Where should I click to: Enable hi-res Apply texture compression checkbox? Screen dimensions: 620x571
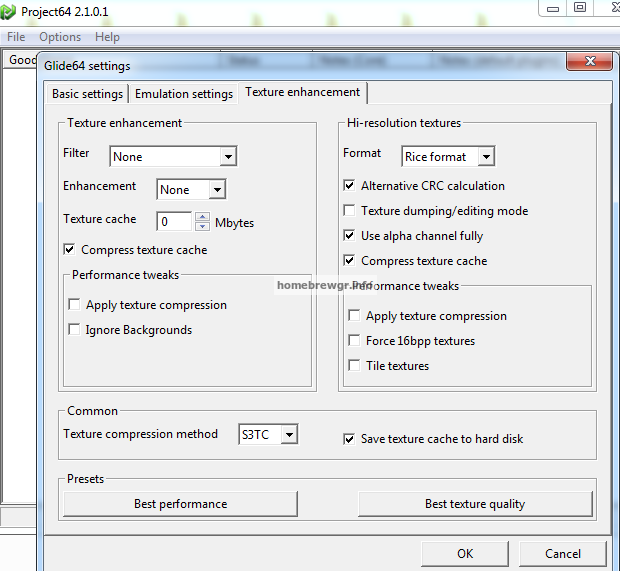pyautogui.click(x=354, y=316)
